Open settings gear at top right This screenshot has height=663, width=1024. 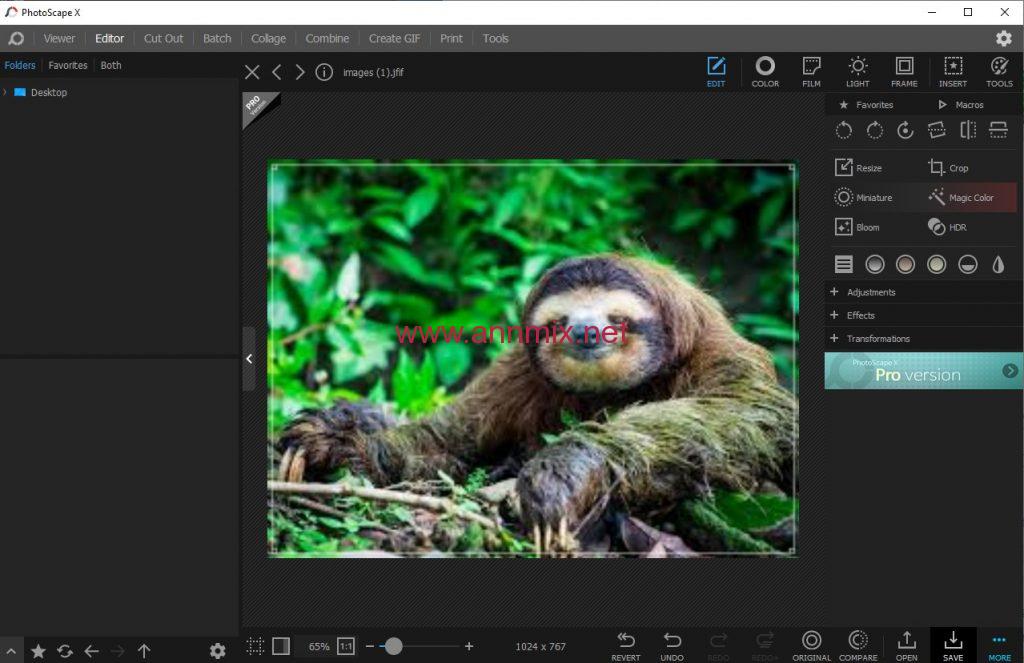pos(1004,39)
